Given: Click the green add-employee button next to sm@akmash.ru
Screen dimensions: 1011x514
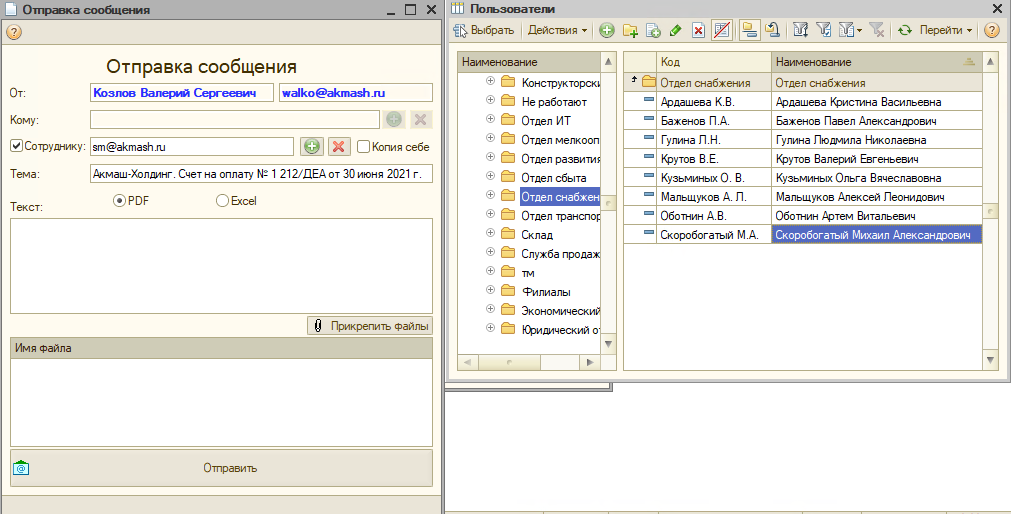Looking at the screenshot, I should click(312, 146).
